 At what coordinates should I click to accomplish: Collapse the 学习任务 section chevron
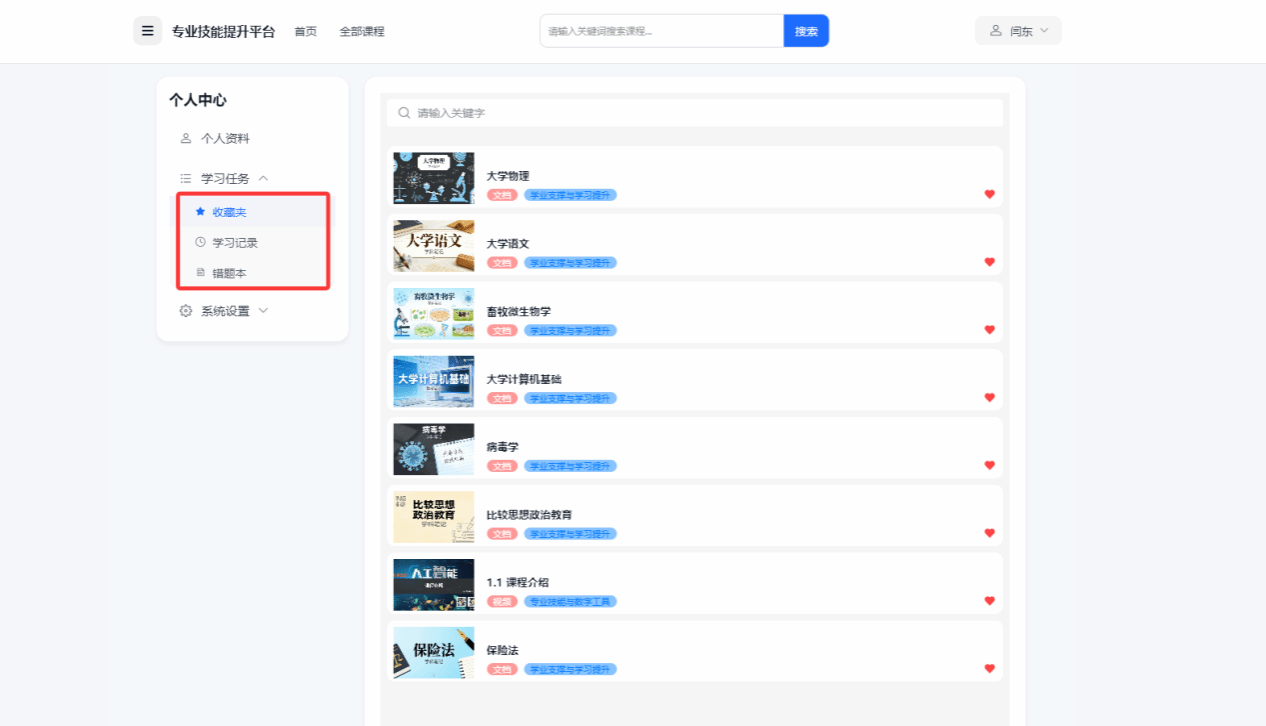(x=263, y=178)
